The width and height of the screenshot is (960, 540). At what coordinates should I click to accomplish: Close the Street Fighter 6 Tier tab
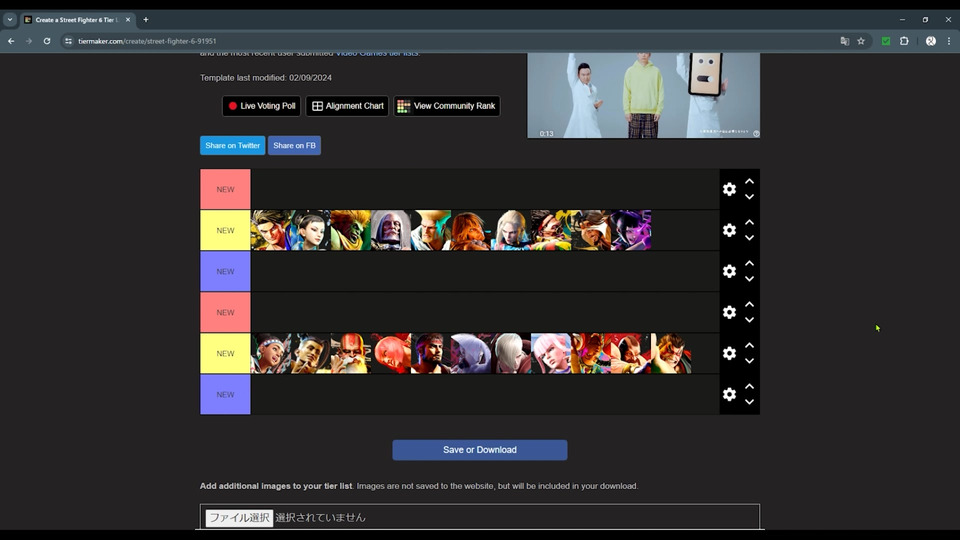pyautogui.click(x=128, y=20)
